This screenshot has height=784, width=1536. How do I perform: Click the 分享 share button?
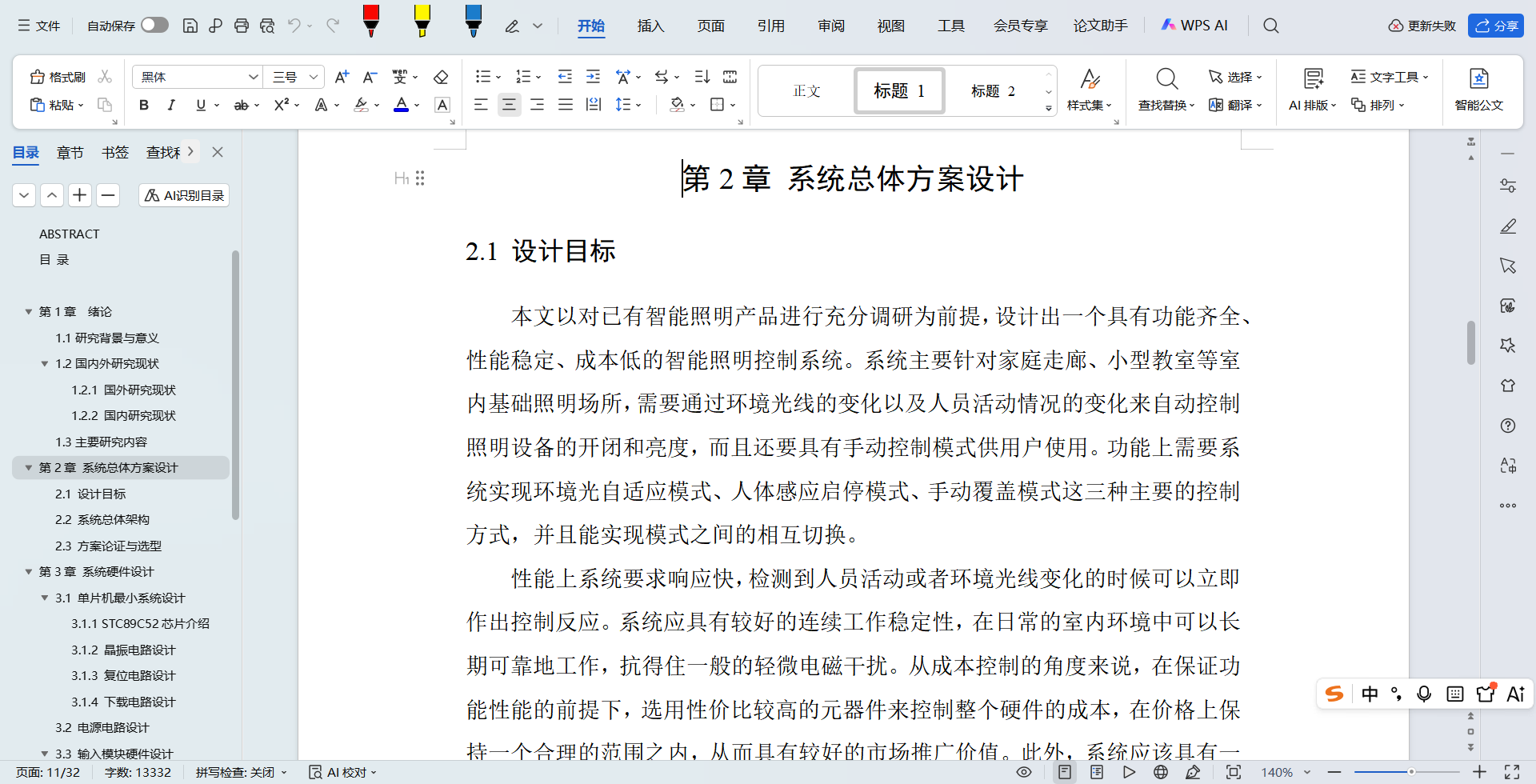(1496, 26)
